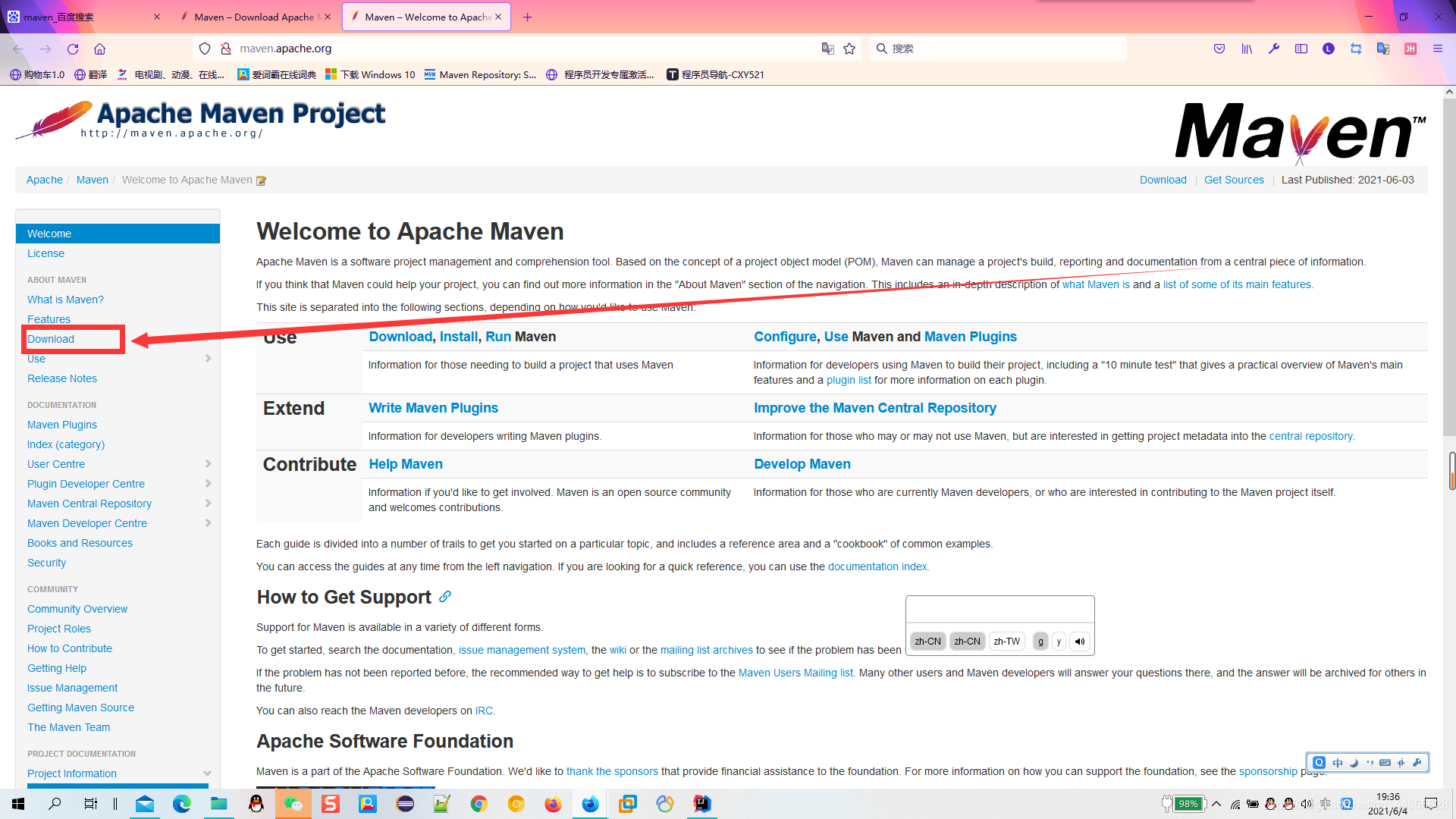Viewport: 1456px width, 819px height.
Task: Click the speaker icon in translation popup
Action: 1080,642
